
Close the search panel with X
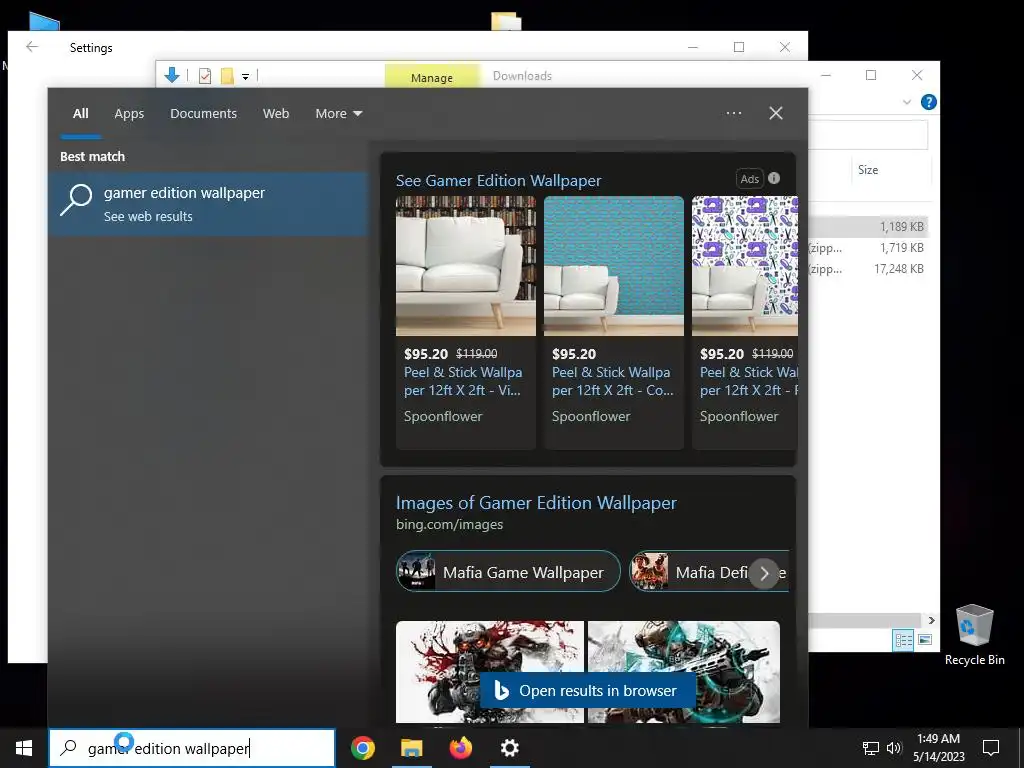click(x=776, y=113)
